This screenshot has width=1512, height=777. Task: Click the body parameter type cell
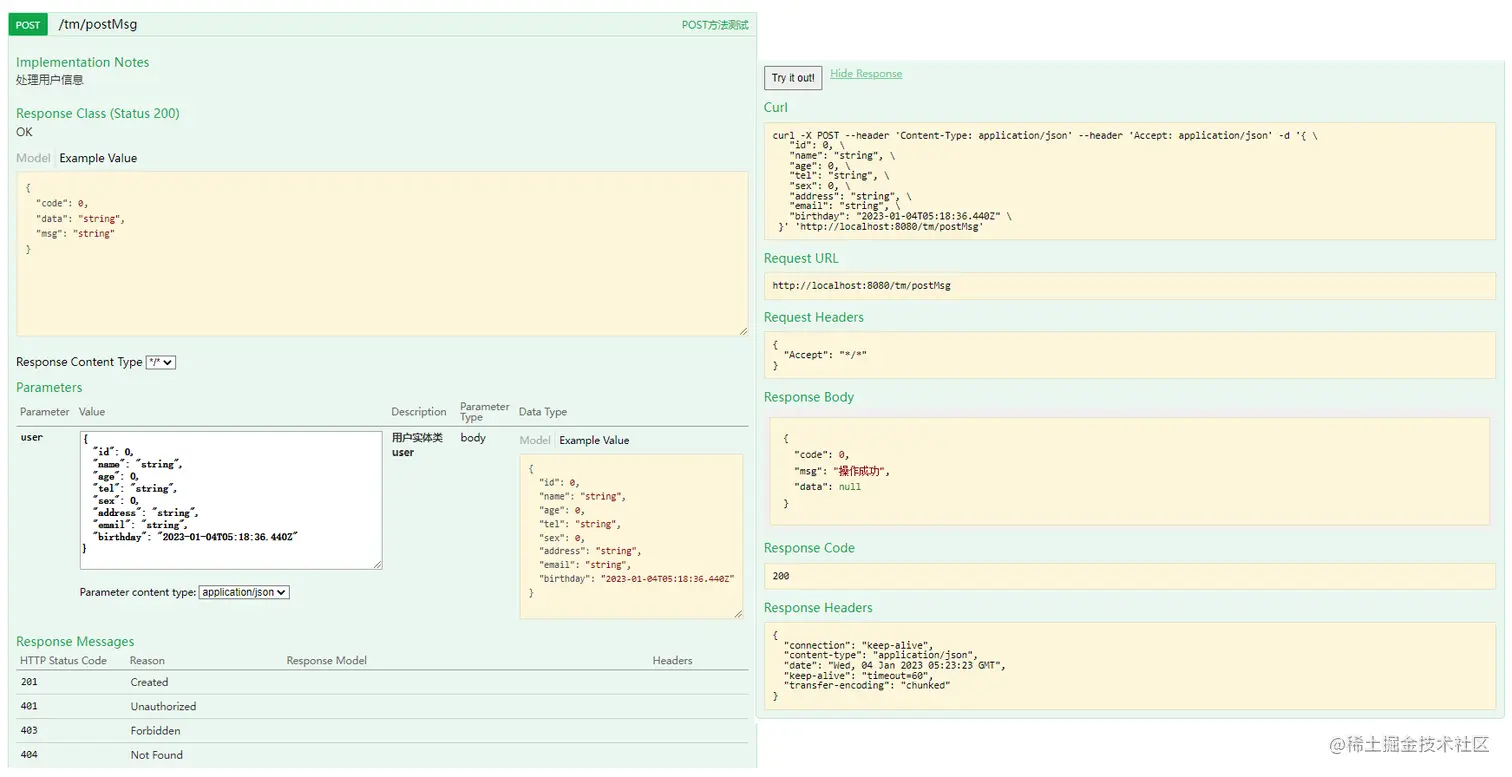473,438
